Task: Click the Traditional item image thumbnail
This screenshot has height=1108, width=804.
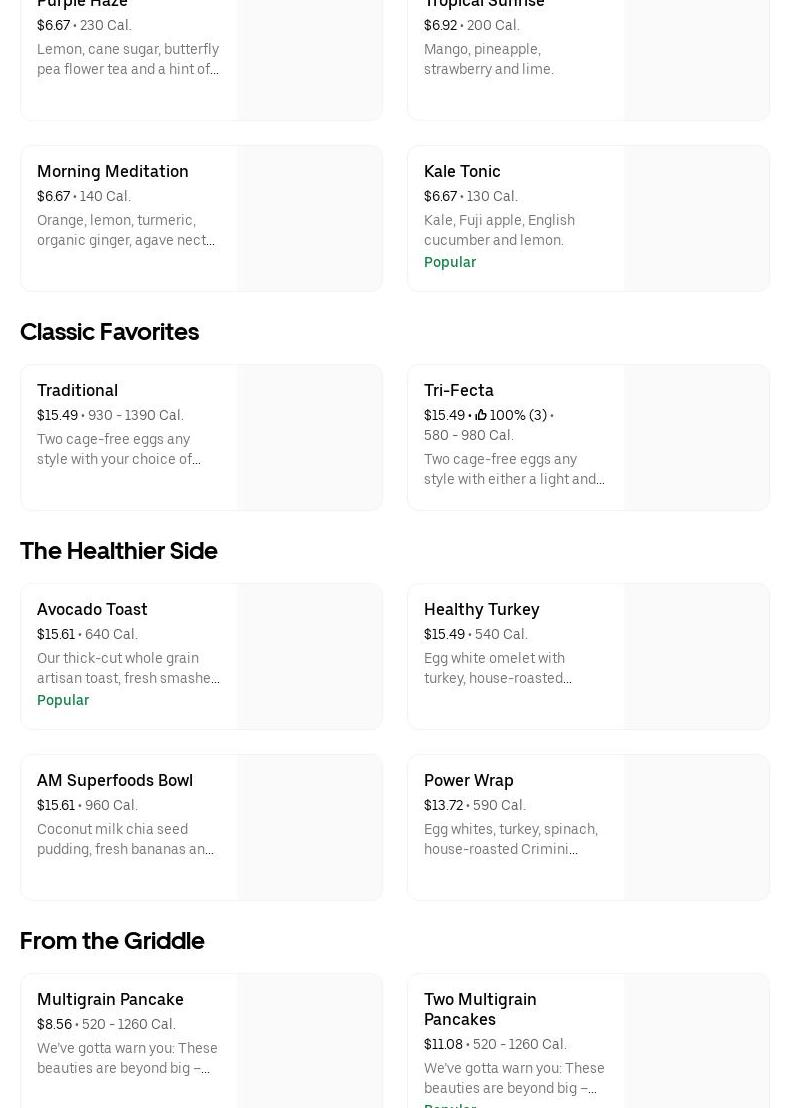Action: pyautogui.click(x=309, y=437)
